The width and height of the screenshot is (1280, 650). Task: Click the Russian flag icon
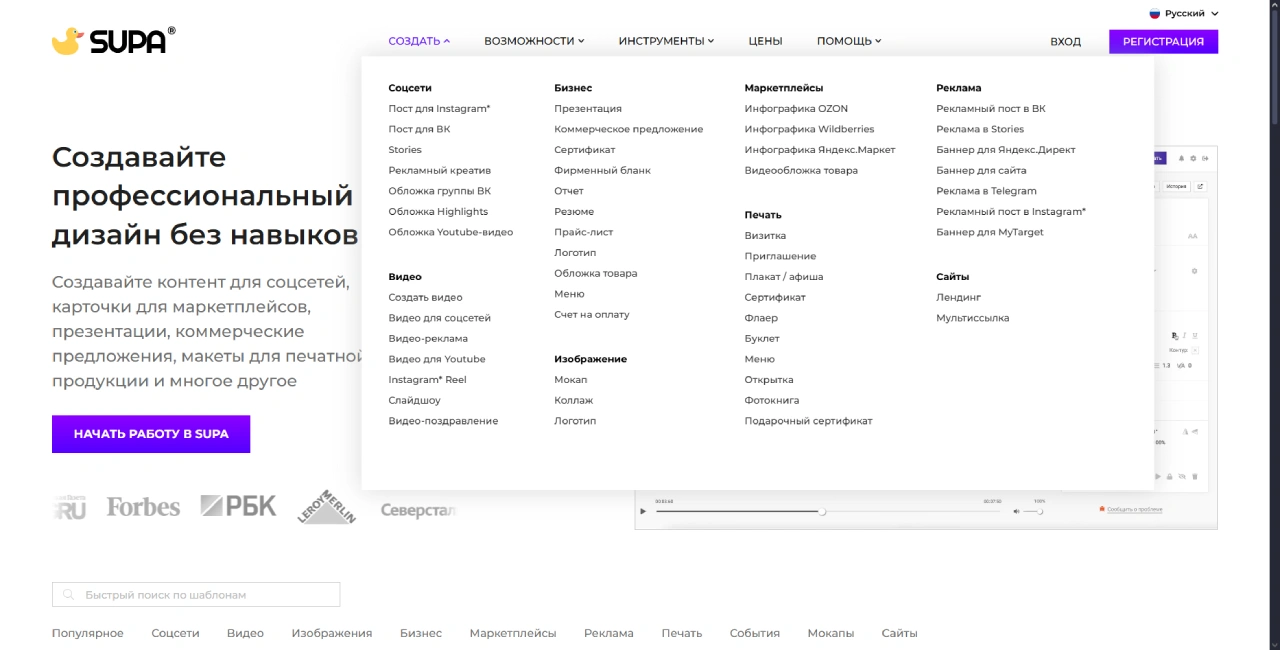pos(1154,14)
